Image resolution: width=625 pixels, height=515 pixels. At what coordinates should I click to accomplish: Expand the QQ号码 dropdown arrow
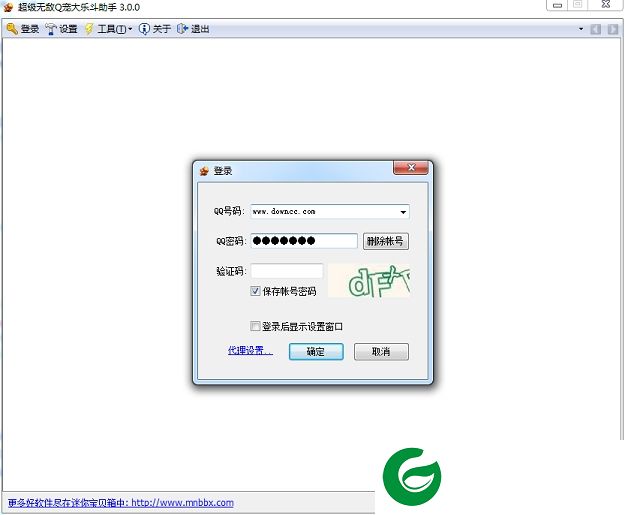pos(403,212)
